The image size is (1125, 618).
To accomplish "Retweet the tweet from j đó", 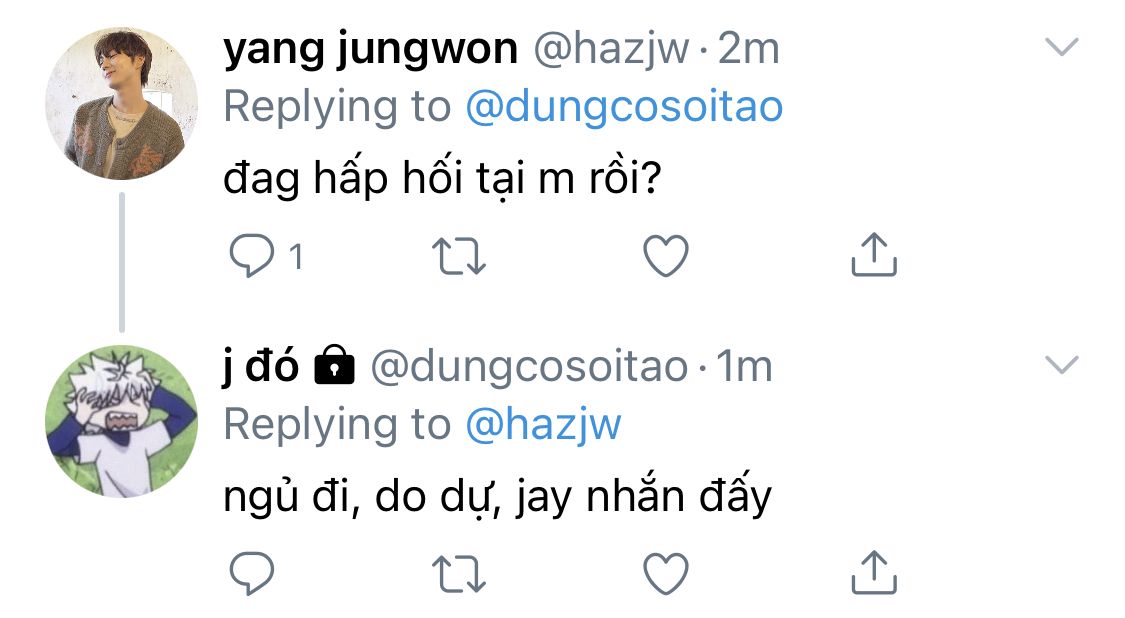I will pos(459,573).
